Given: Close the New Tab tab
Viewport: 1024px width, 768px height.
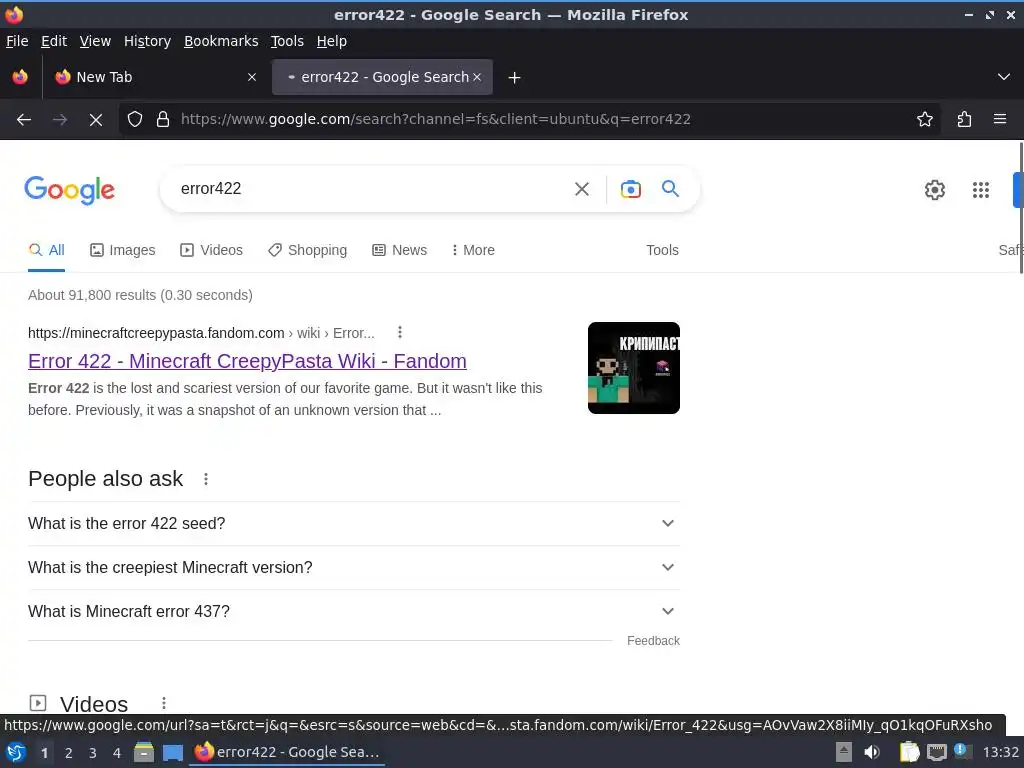Looking at the screenshot, I should click(252, 77).
